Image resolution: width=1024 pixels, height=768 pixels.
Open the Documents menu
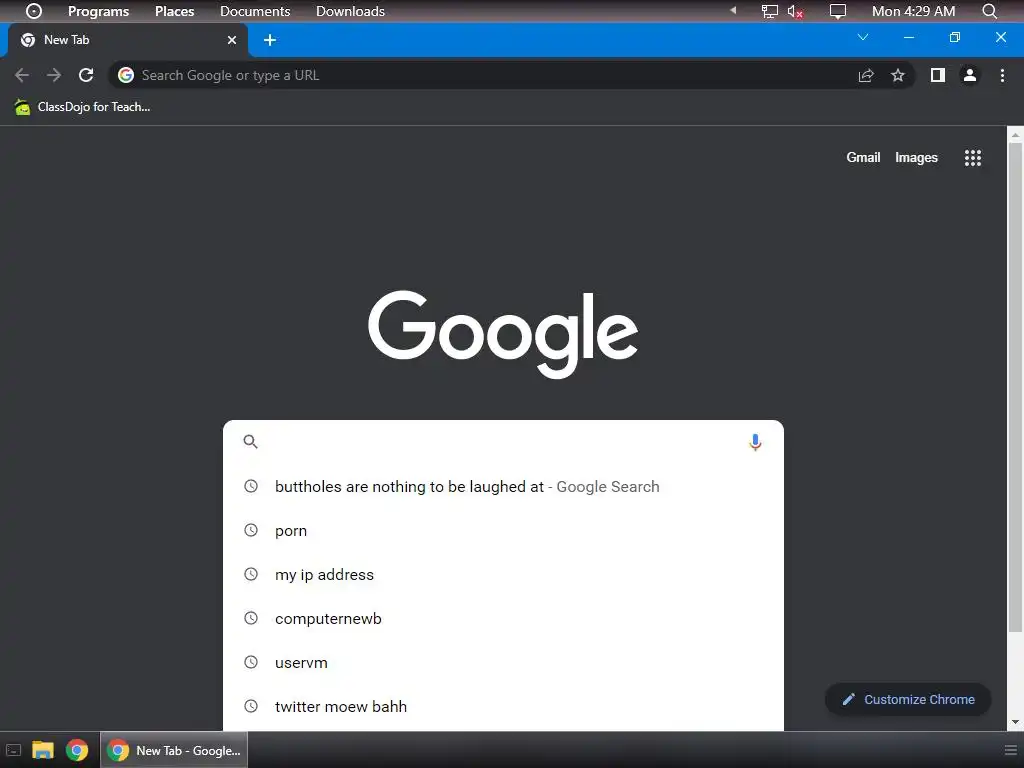255,11
